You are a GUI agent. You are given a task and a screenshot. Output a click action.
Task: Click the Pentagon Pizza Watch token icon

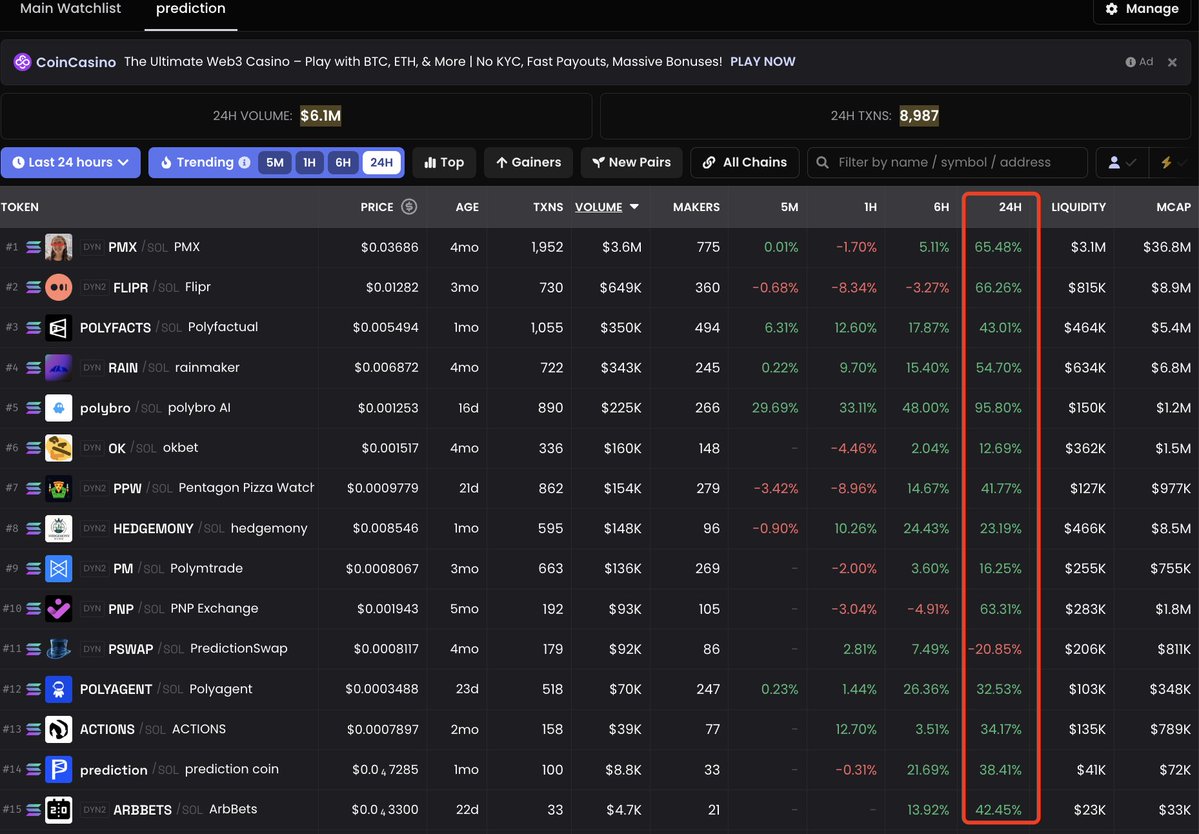point(59,488)
